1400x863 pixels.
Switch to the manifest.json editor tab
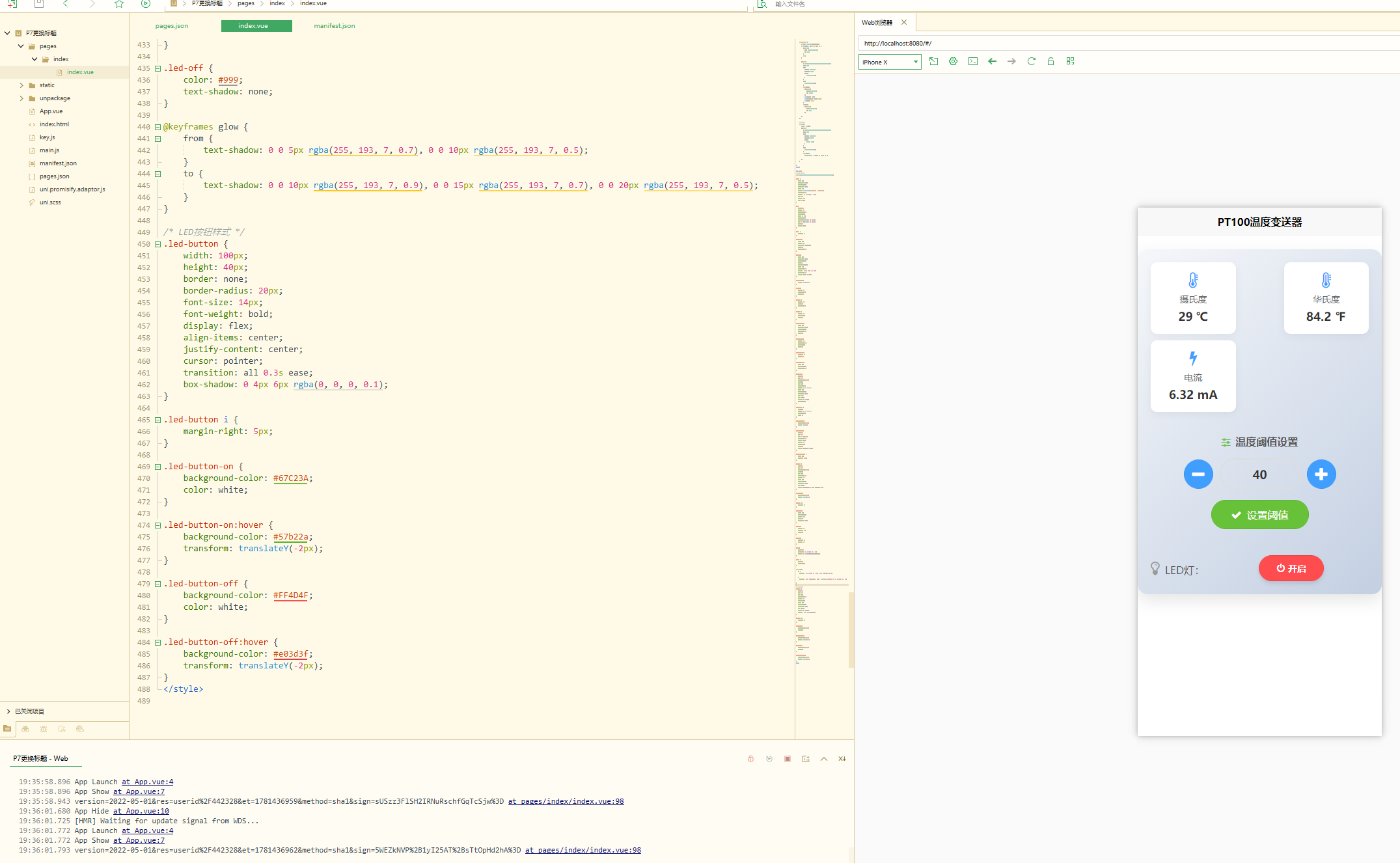coord(334,26)
